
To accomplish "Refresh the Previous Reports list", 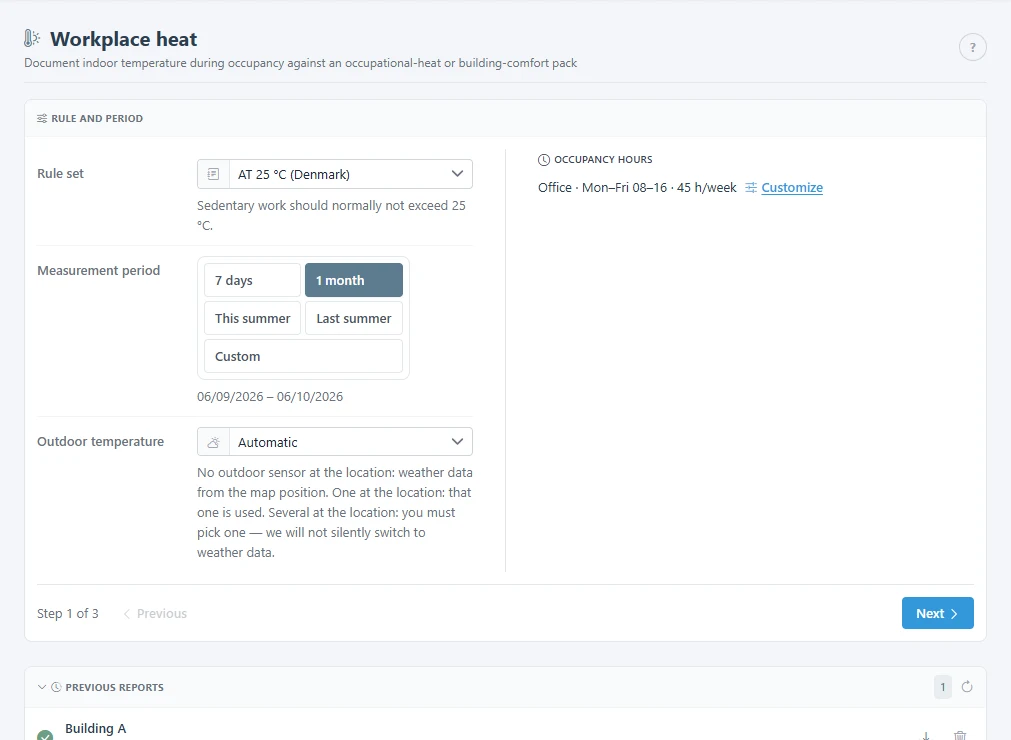I will [967, 686].
